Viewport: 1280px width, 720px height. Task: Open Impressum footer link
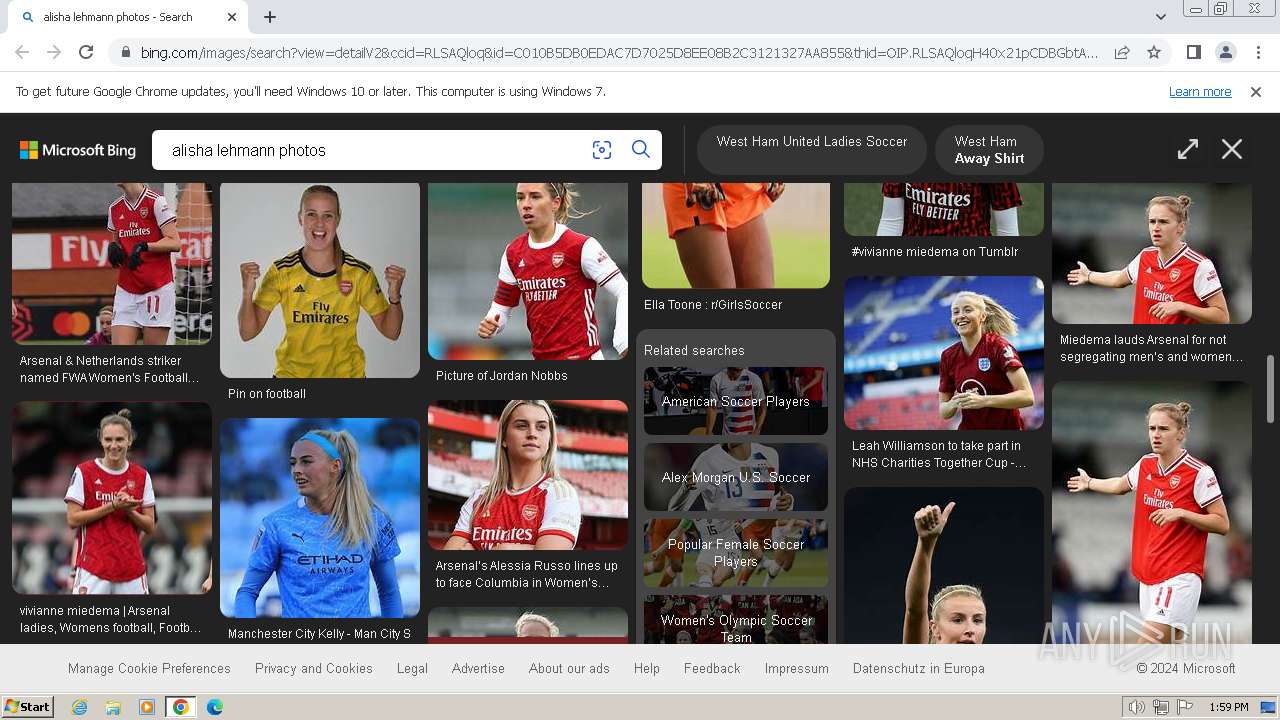pos(797,668)
